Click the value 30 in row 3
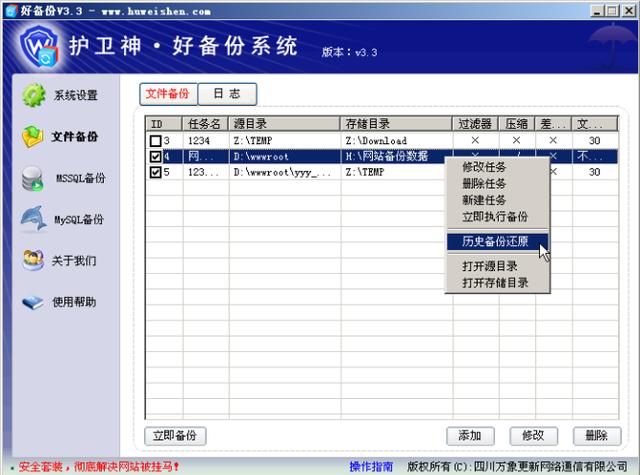This screenshot has width=640, height=475. 595,141
